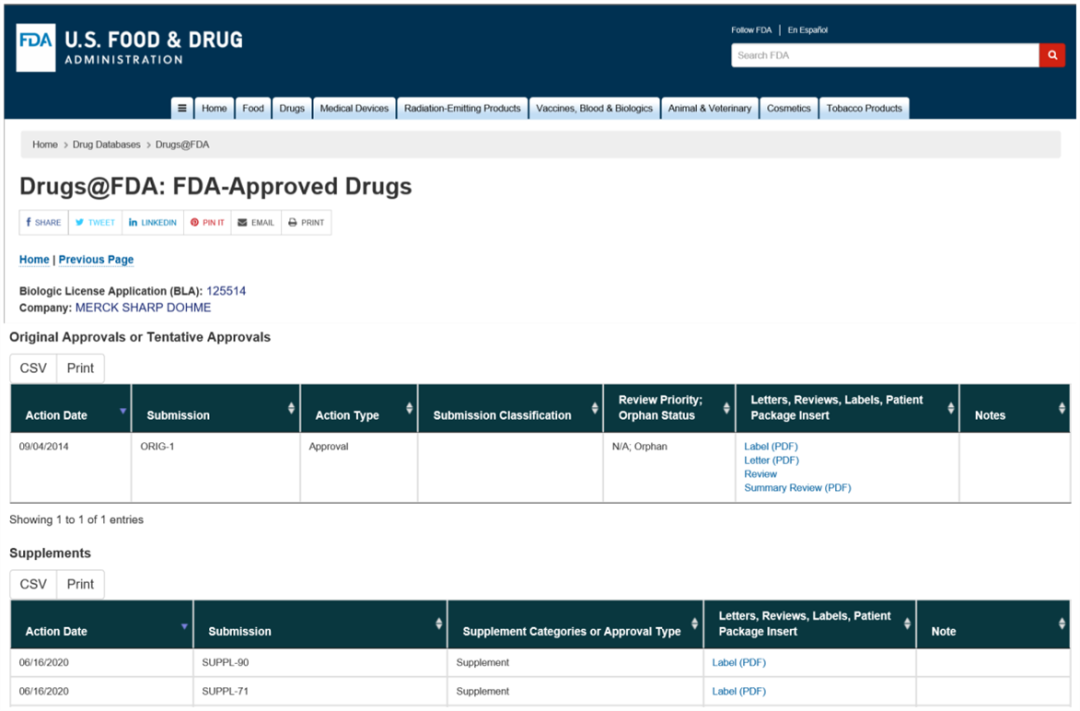The image size is (1080, 711).
Task: Export Original Approvals as CSV
Action: point(33,369)
